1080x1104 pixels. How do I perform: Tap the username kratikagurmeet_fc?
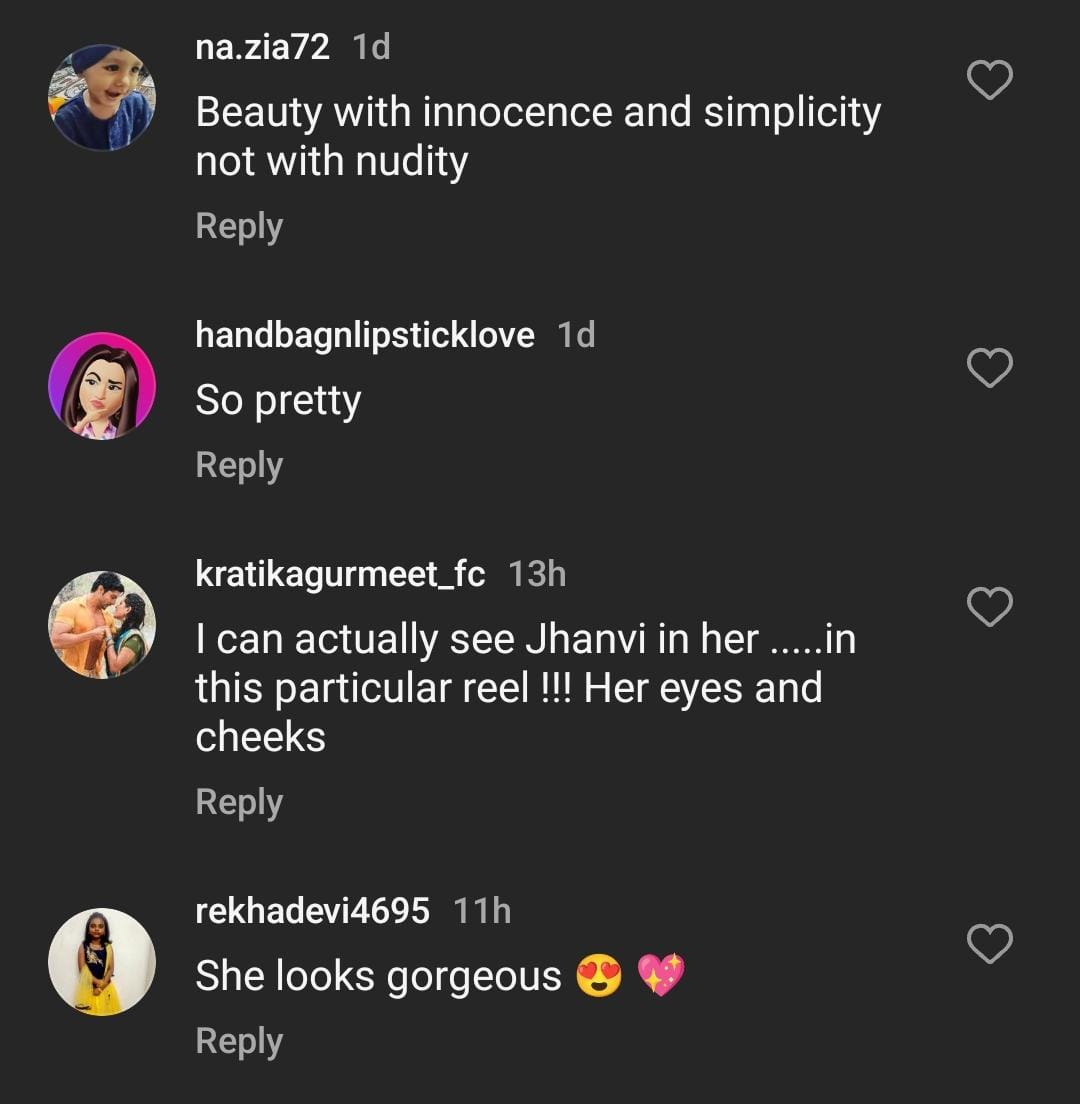[x=340, y=574]
